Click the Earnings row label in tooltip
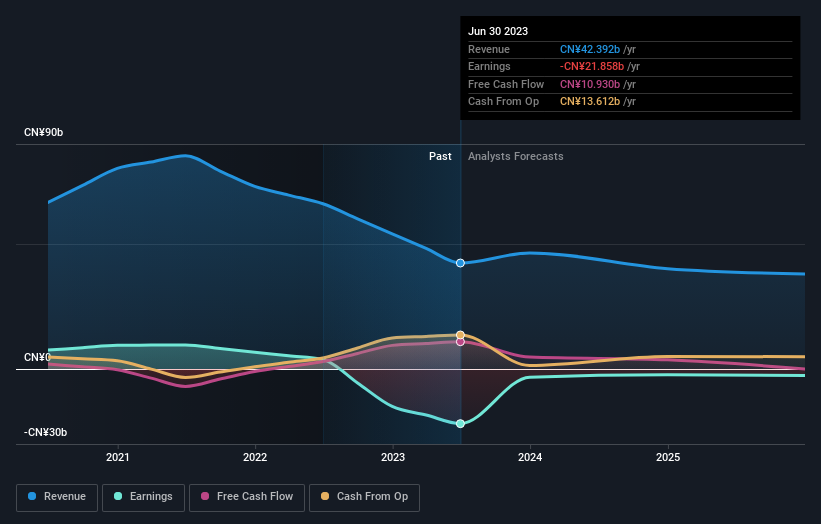 pyautogui.click(x=489, y=66)
